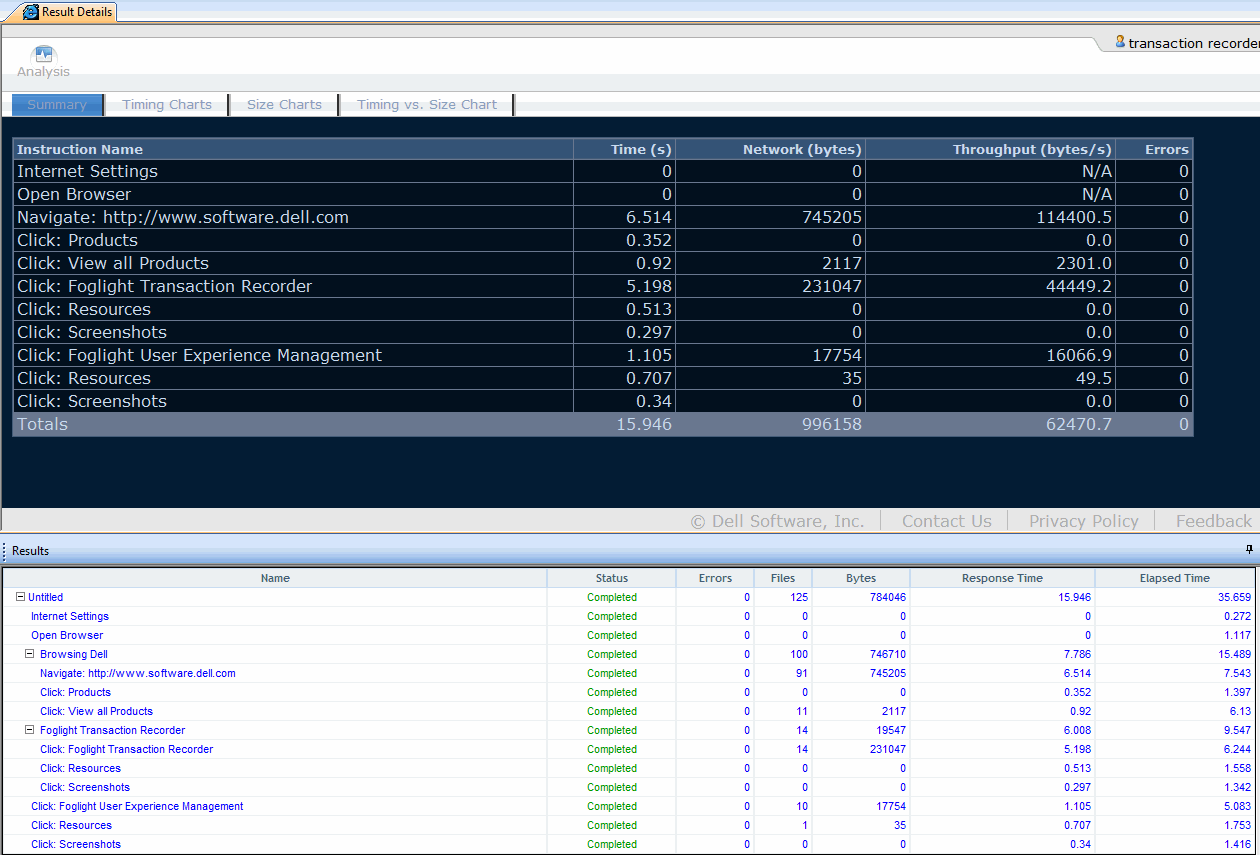1260x855 pixels.
Task: Switch to the Timing Charts tab
Action: coord(167,105)
